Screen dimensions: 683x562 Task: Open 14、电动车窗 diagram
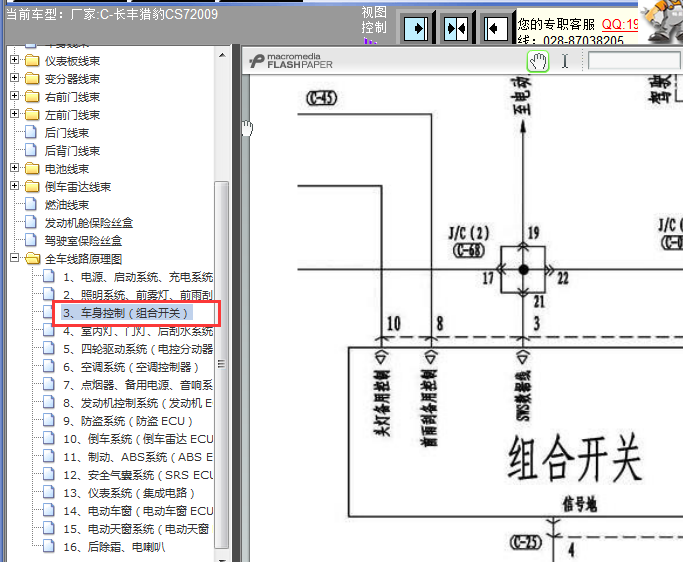click(x=138, y=511)
